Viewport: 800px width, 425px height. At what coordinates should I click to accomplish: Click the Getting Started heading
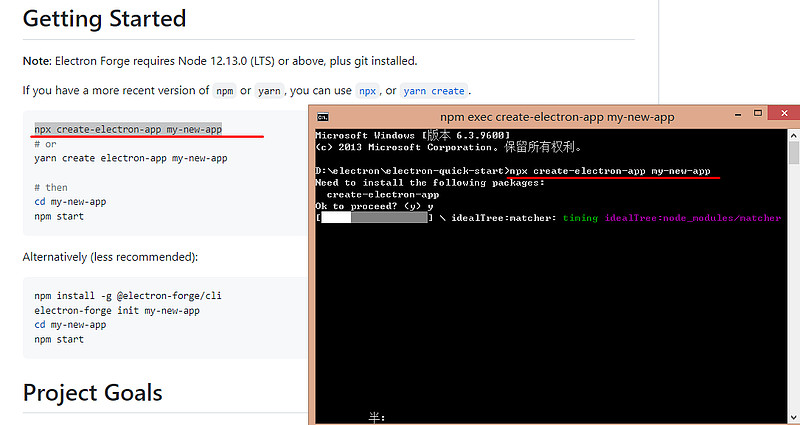105,19
